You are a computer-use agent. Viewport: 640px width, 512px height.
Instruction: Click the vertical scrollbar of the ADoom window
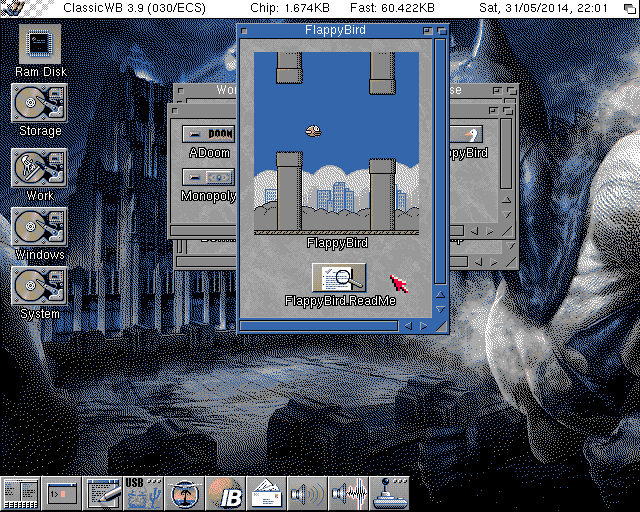pos(506,154)
